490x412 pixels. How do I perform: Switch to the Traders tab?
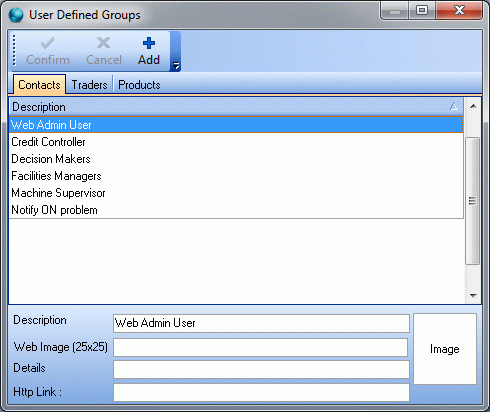coord(89,85)
